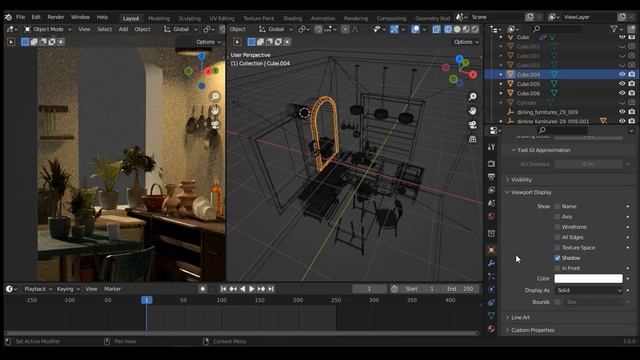Switch to the Animation workspace tab
Viewport: 640px width, 360px height.
[x=322, y=18]
